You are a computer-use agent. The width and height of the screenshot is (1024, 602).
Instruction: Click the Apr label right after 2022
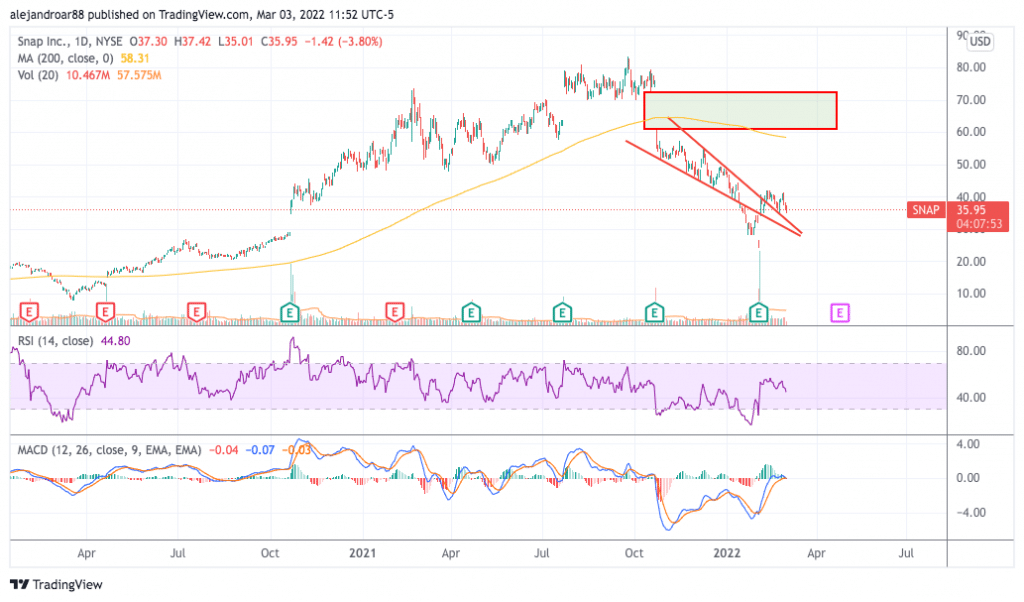(x=816, y=553)
